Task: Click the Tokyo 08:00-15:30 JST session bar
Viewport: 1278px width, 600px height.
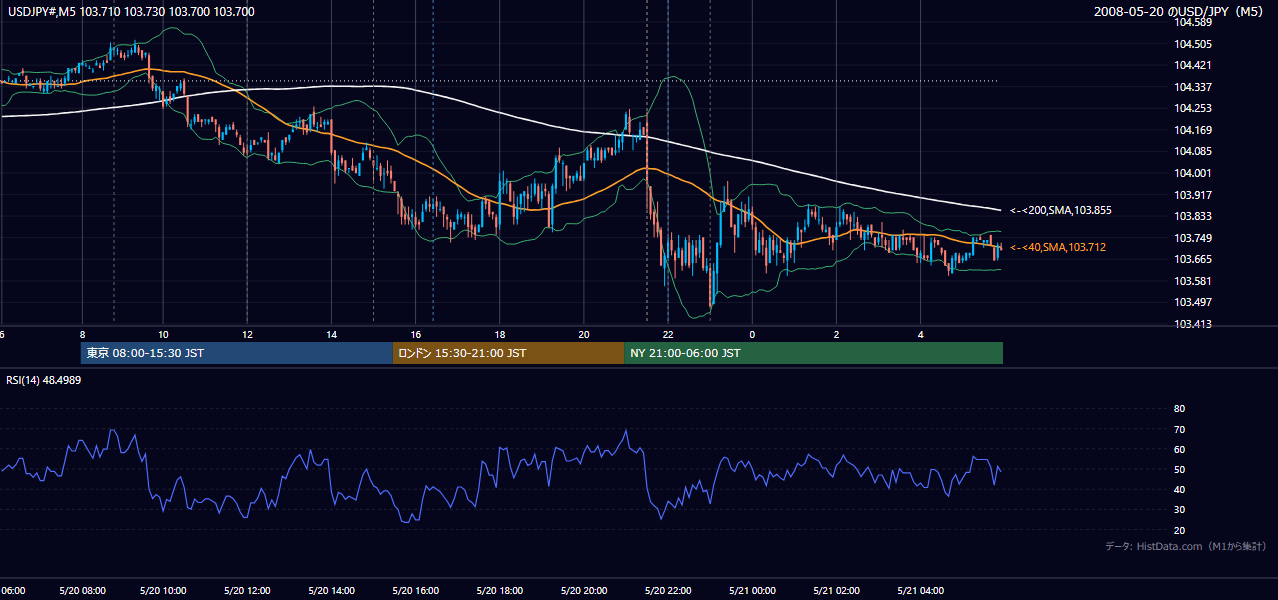Action: 237,353
